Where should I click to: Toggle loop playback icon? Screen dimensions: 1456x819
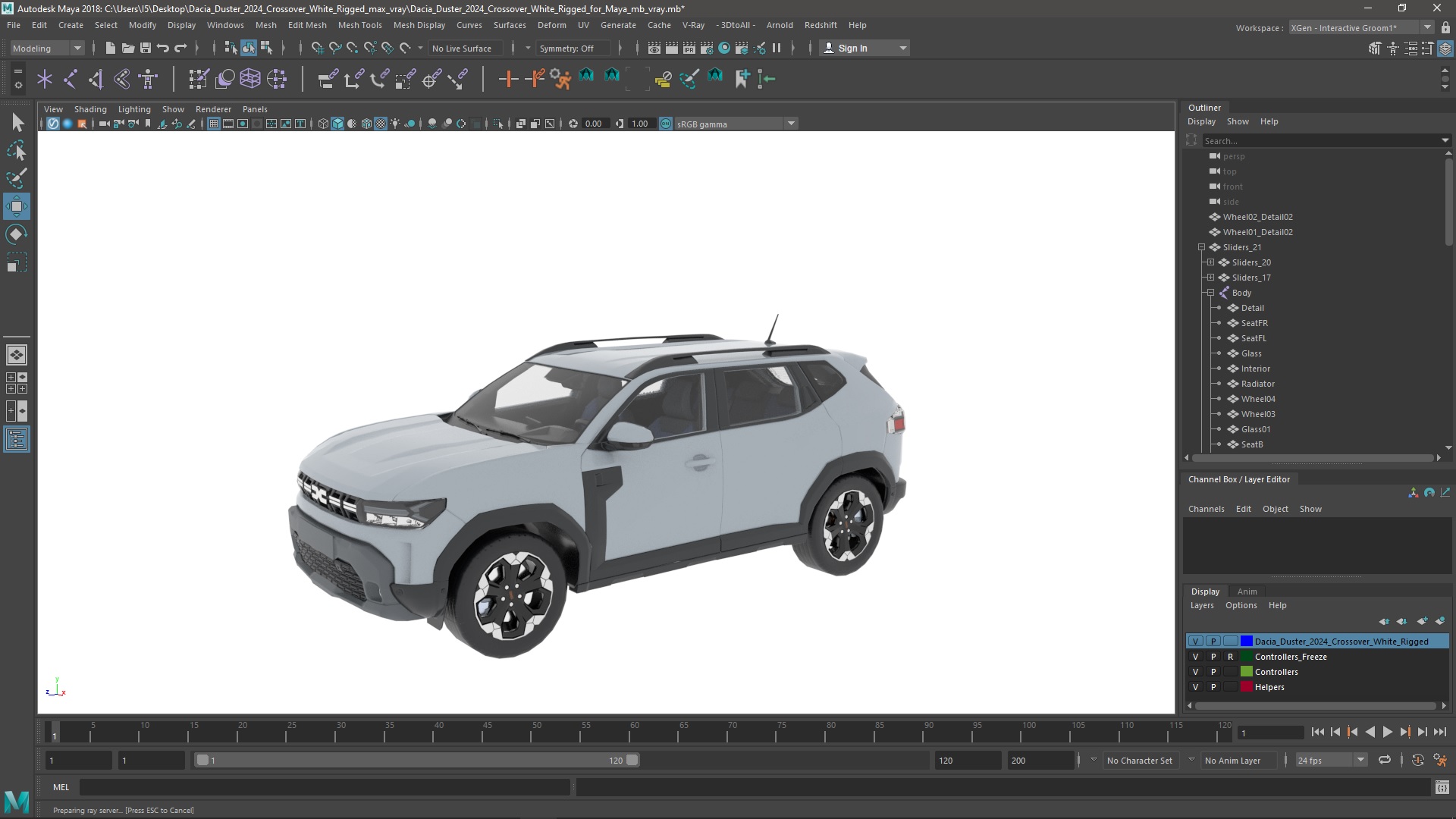coord(1385,760)
